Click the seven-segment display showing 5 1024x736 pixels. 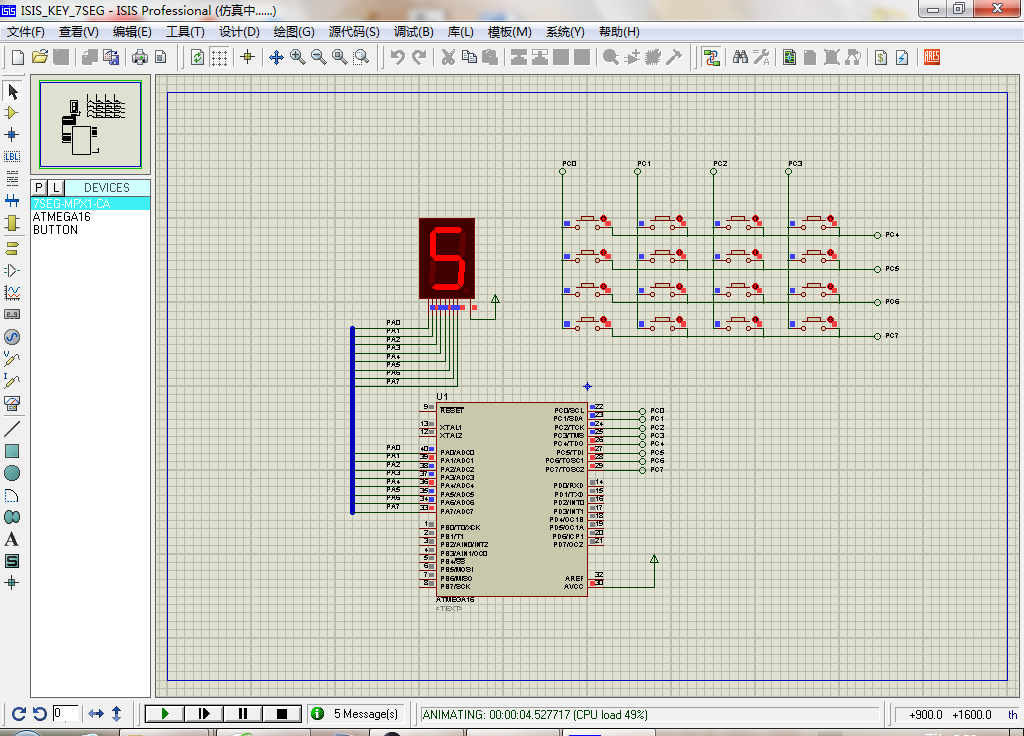pyautogui.click(x=447, y=259)
